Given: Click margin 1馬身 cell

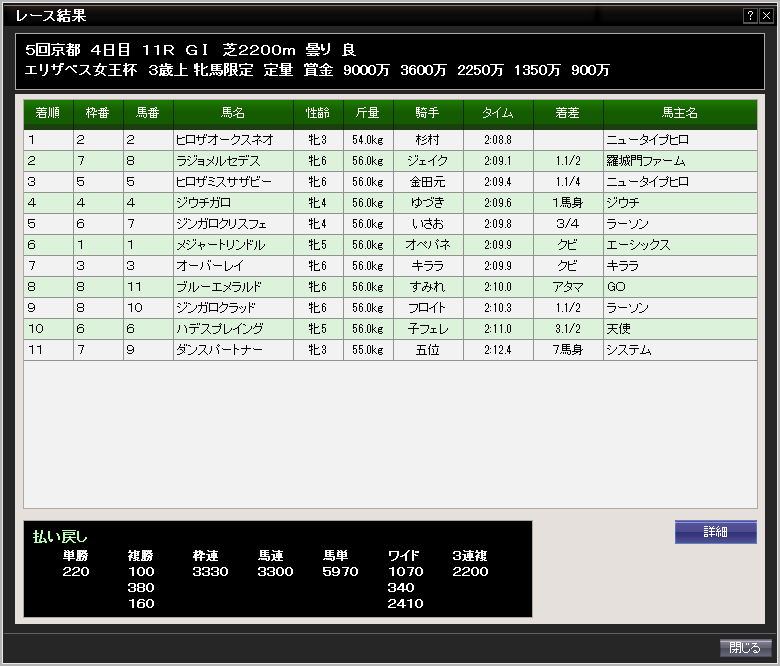Looking at the screenshot, I should point(568,202).
